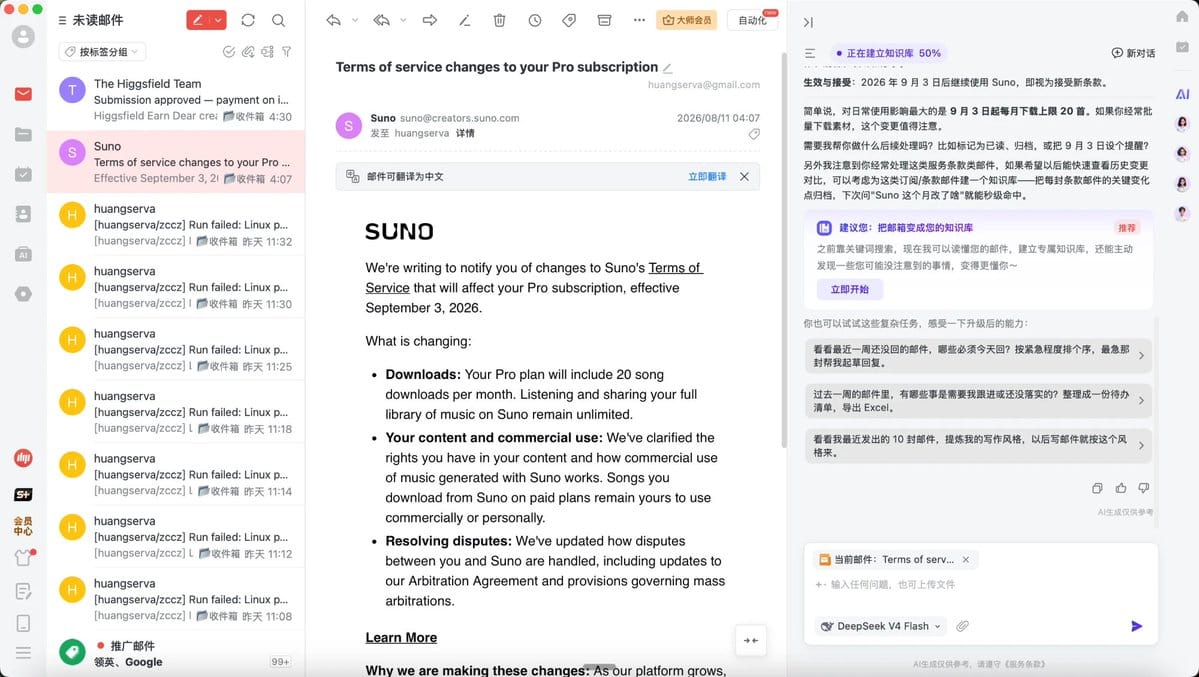
Task: Click the red compose mail button
Action: (x=198, y=21)
